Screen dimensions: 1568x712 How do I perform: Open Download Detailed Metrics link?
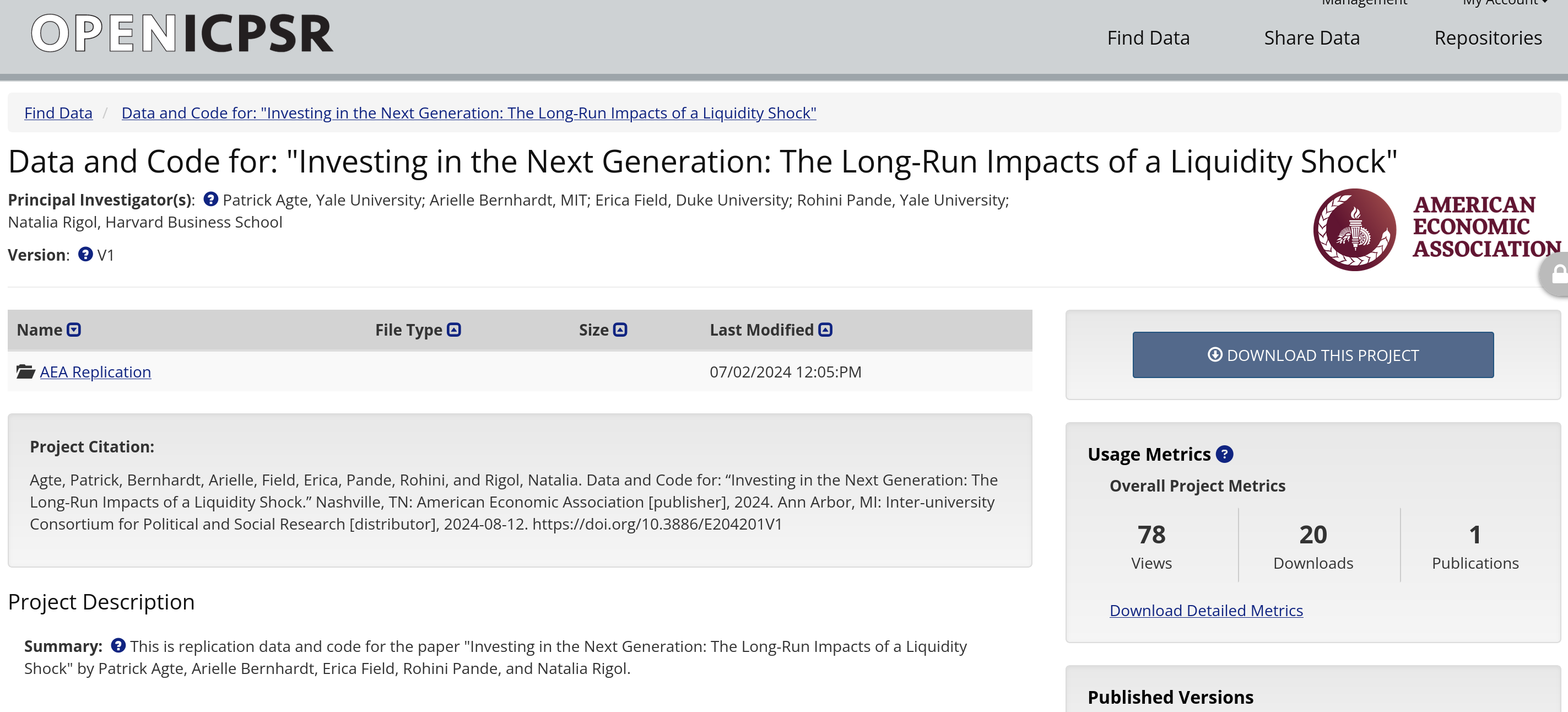[x=1206, y=610]
